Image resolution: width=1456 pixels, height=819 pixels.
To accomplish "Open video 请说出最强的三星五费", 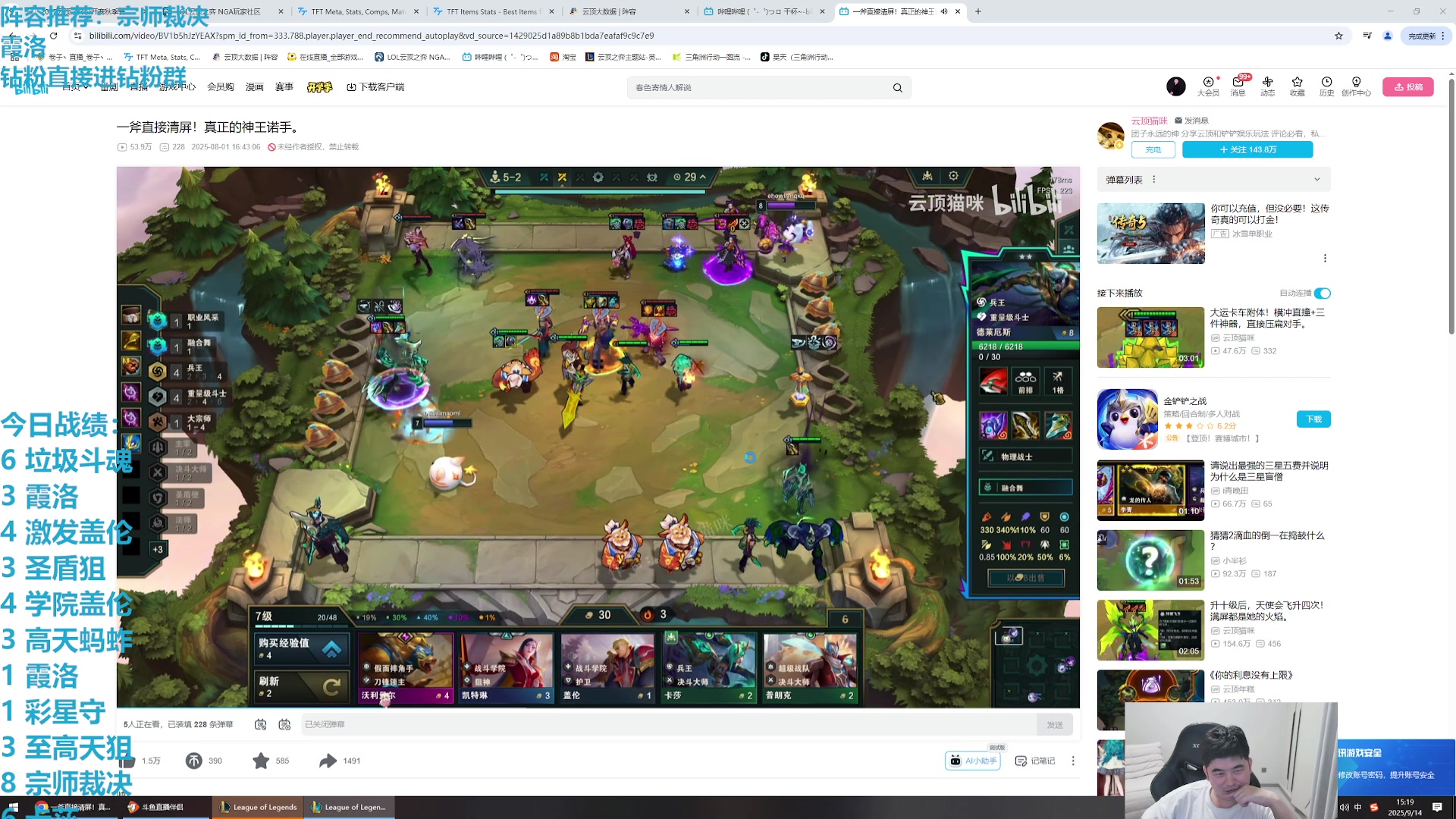I will point(1269,471).
